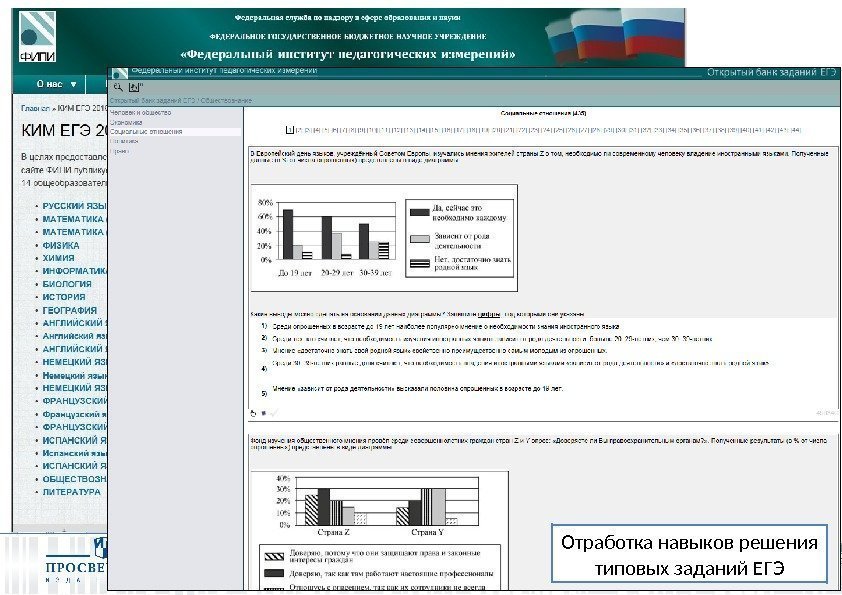
Task: Go to page 8 in the task pagination
Action: point(350,130)
